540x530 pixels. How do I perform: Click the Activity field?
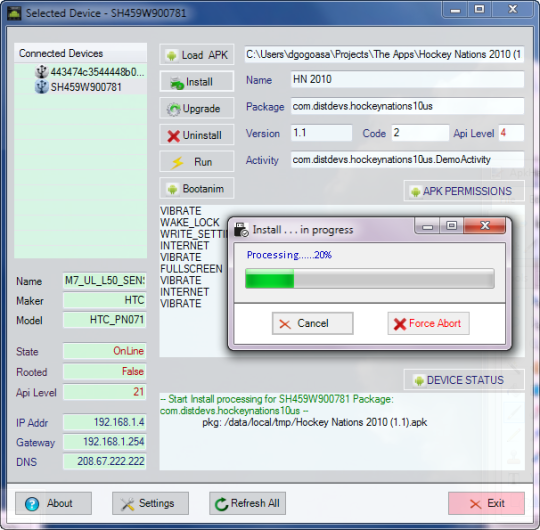pos(407,159)
